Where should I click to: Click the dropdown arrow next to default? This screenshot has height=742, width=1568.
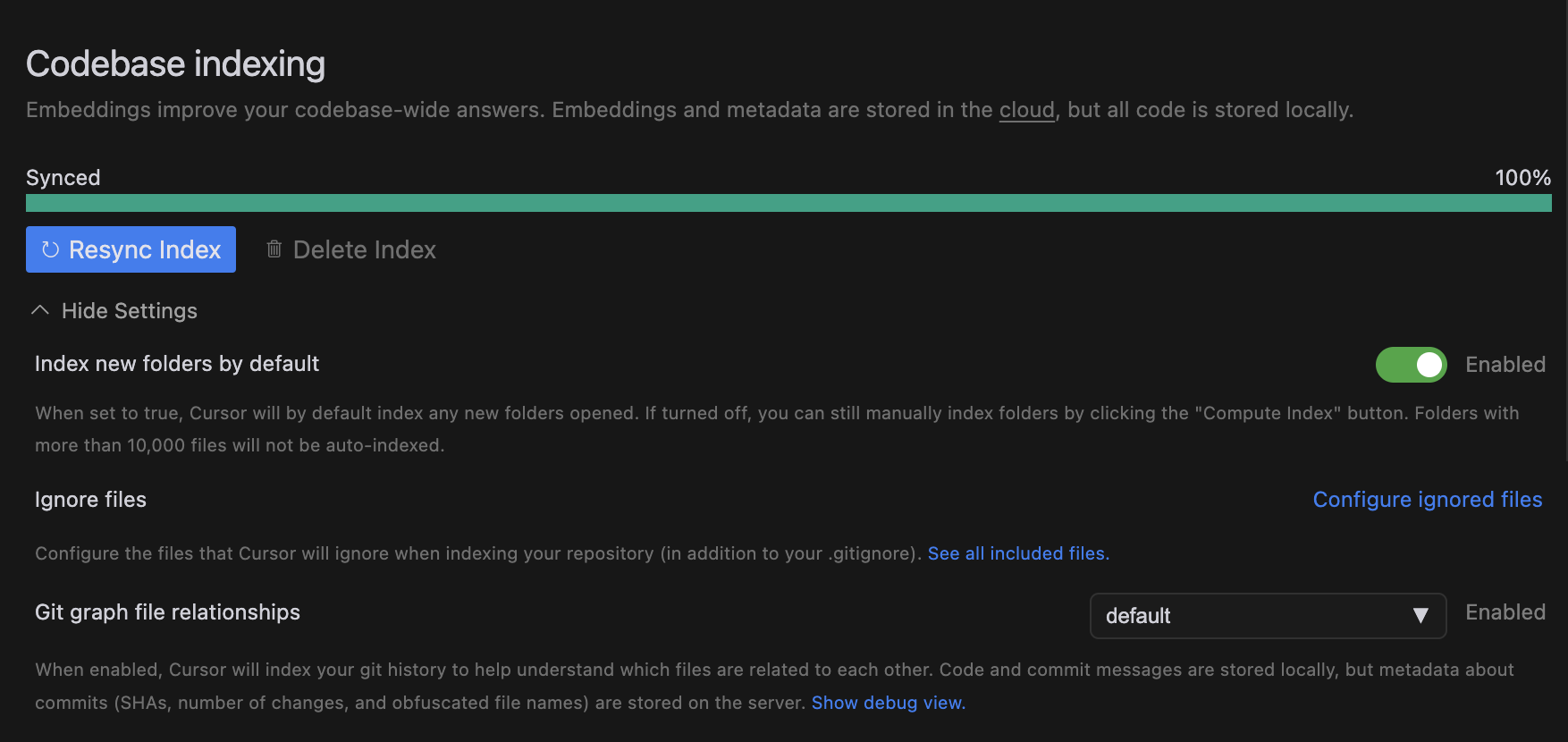(1420, 616)
